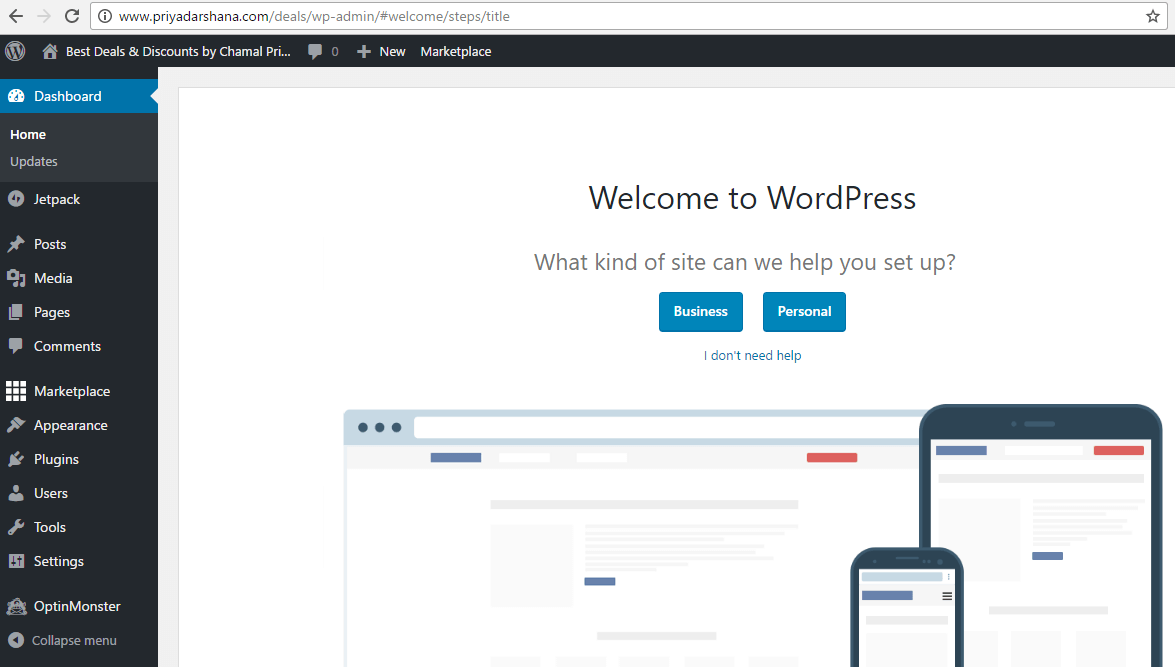Open the Dashboard menu item
This screenshot has height=667, width=1175.
pyautogui.click(x=79, y=96)
